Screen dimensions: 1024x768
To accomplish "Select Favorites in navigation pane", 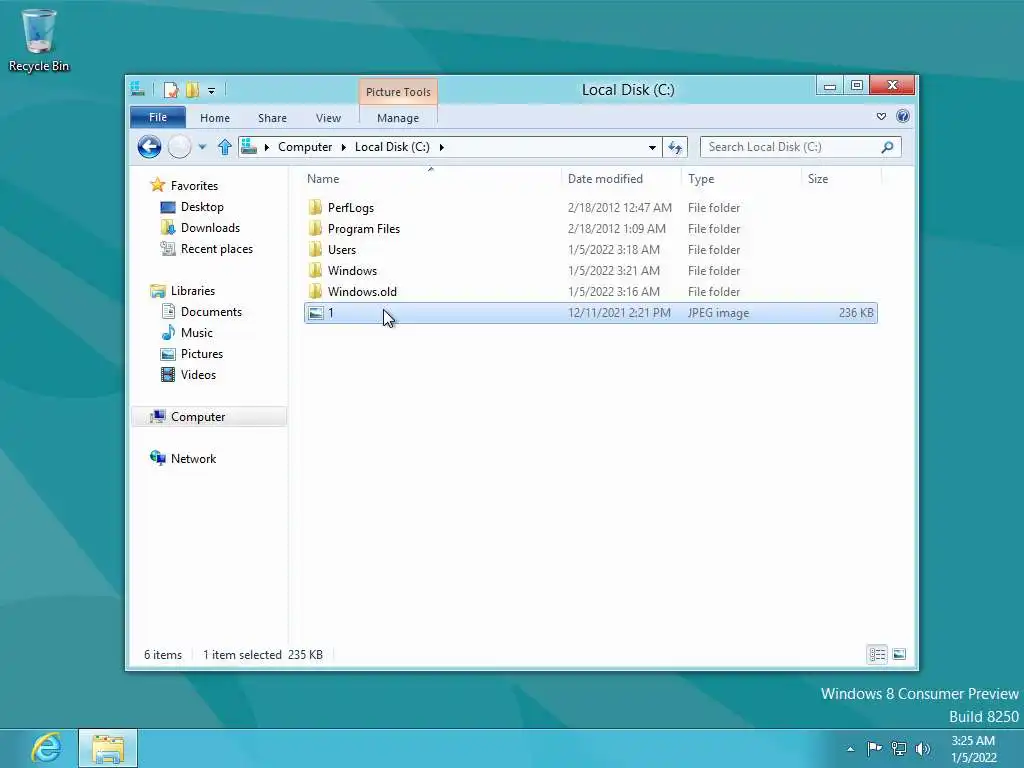I will (194, 185).
